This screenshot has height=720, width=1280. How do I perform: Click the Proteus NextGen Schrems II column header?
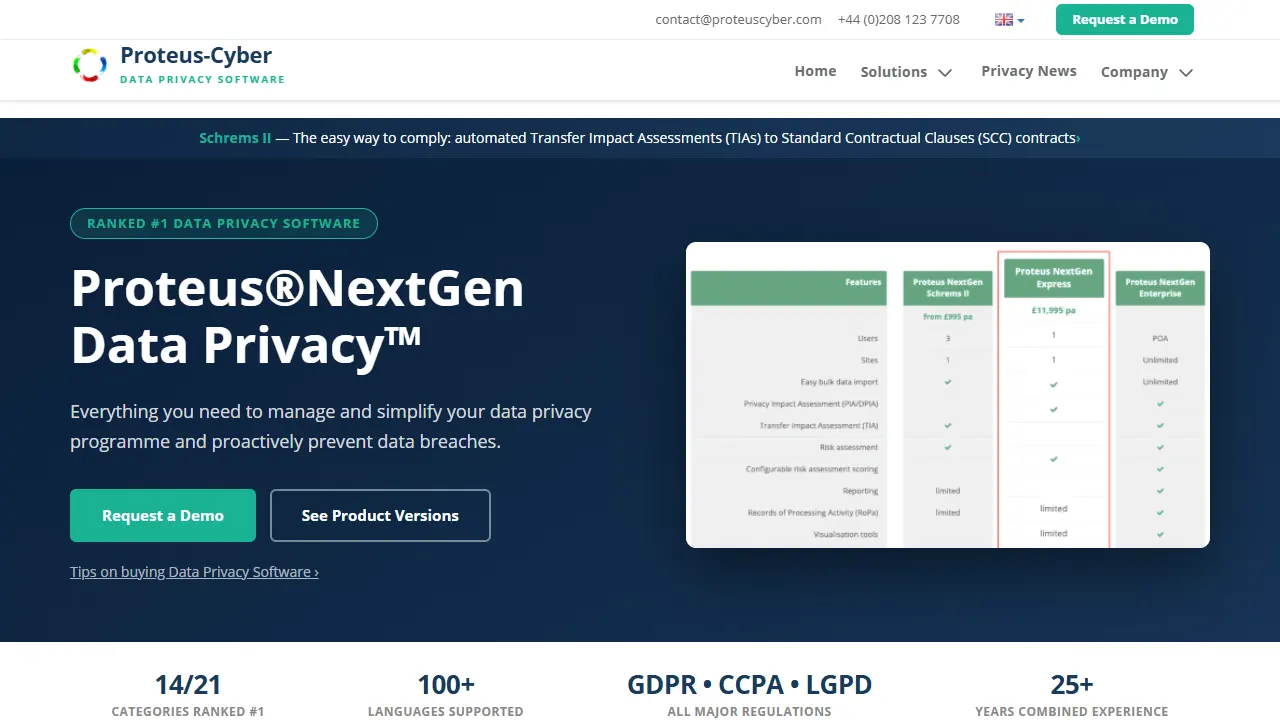coord(947,288)
